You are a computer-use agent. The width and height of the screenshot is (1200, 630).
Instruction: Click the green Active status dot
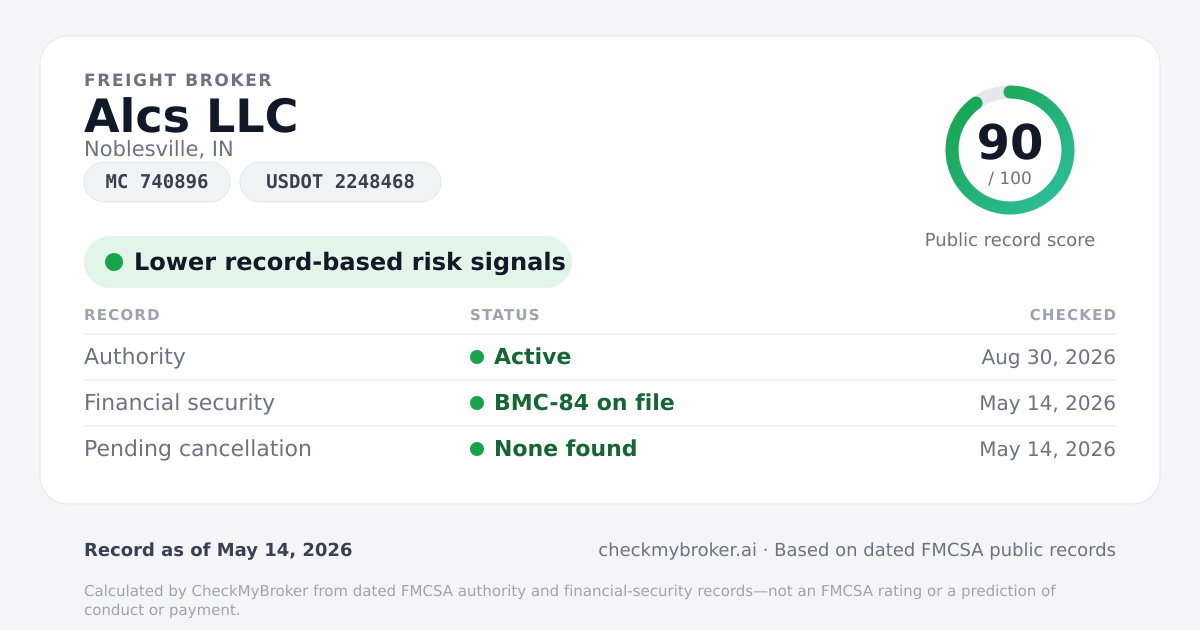click(x=477, y=357)
